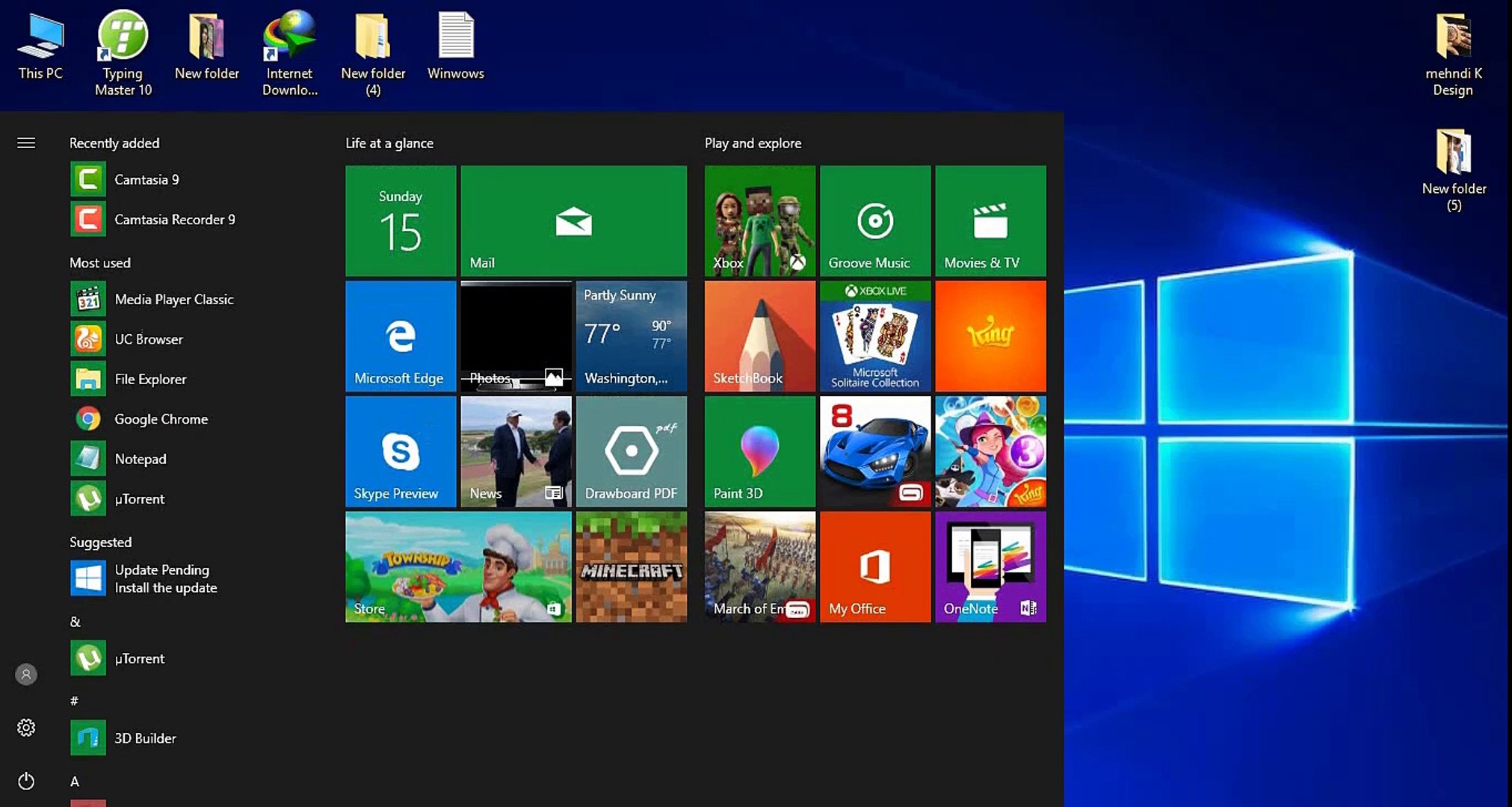
Task: Click the Washington weather tile
Action: (x=631, y=336)
